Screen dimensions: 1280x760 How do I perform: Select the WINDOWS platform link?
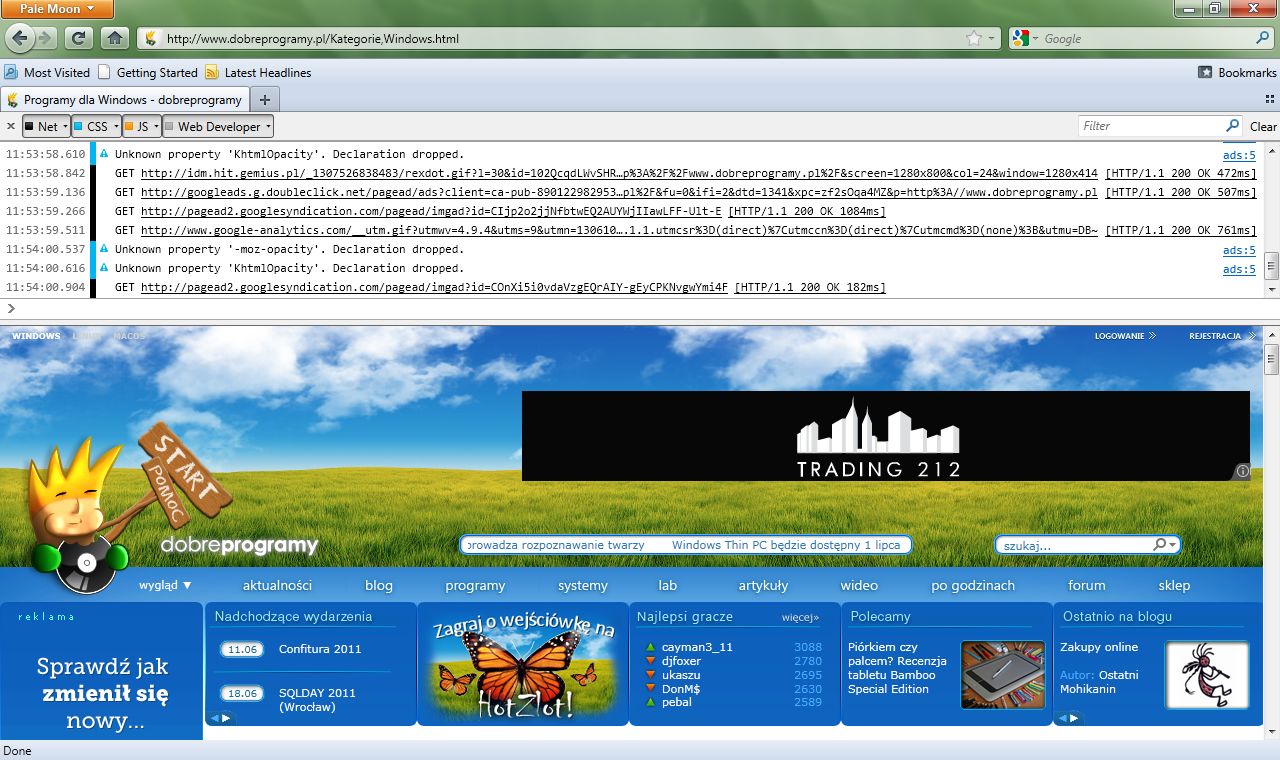(36, 336)
